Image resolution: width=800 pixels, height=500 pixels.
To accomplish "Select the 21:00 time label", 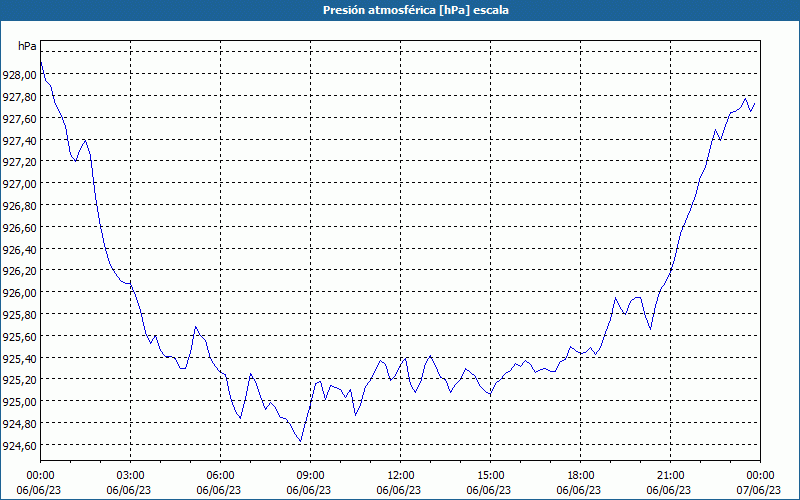I will [670, 476].
